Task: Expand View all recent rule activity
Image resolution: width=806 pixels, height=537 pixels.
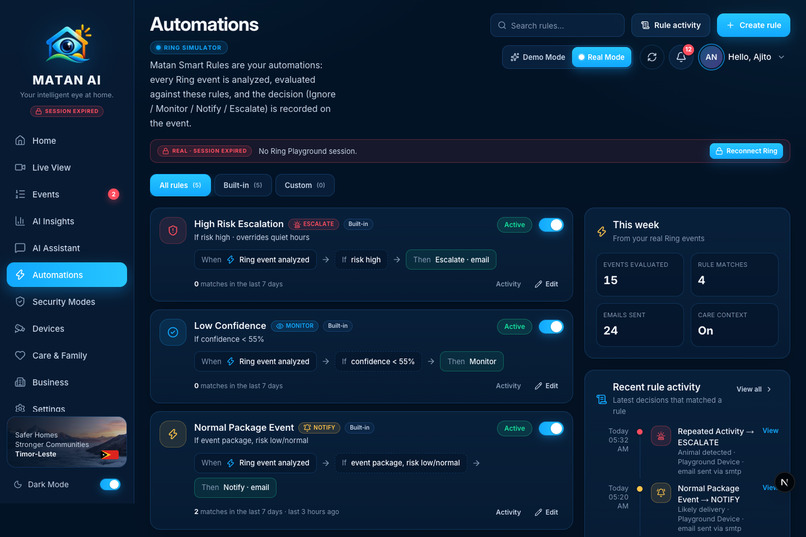Action: point(754,389)
